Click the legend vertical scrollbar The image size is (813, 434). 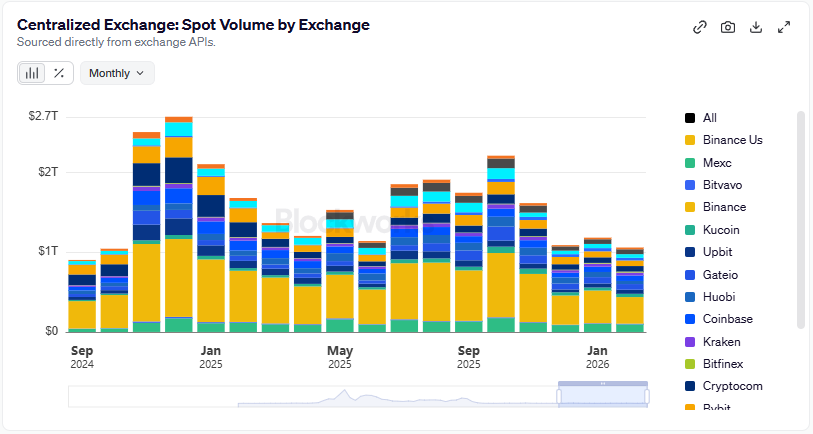coord(800,220)
